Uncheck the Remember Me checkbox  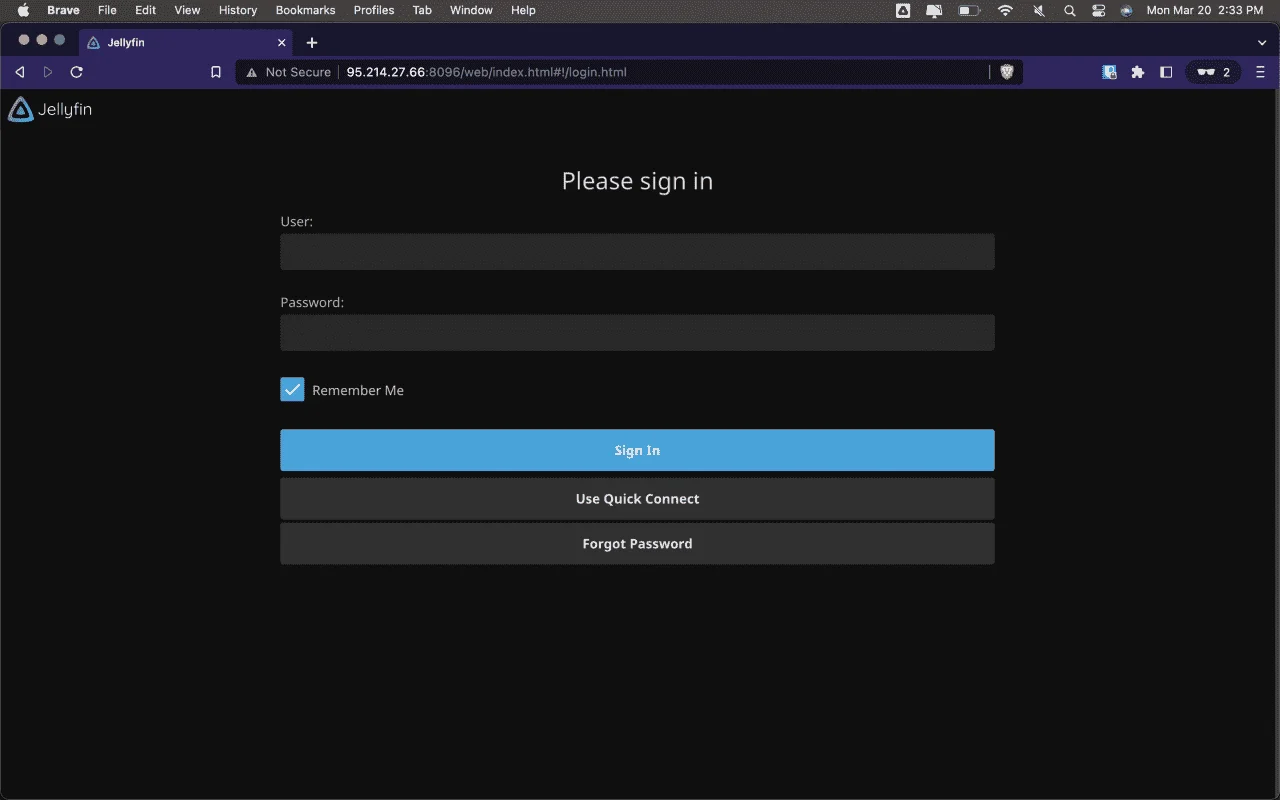coord(292,390)
